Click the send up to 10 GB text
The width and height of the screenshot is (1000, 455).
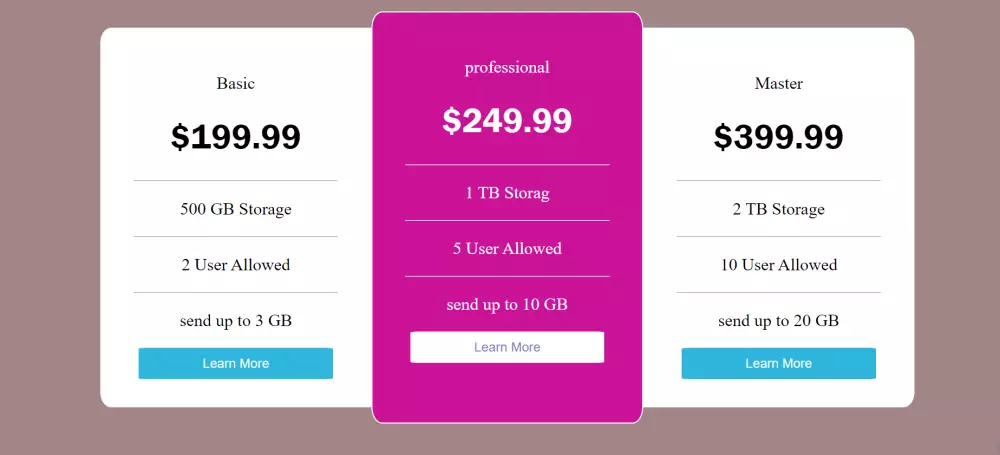pyautogui.click(x=507, y=305)
